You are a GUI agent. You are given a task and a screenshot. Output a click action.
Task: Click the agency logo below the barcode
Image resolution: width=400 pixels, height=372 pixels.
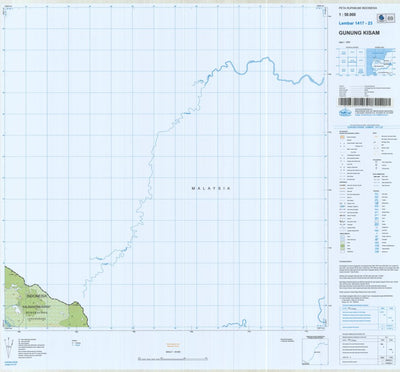coord(345,113)
